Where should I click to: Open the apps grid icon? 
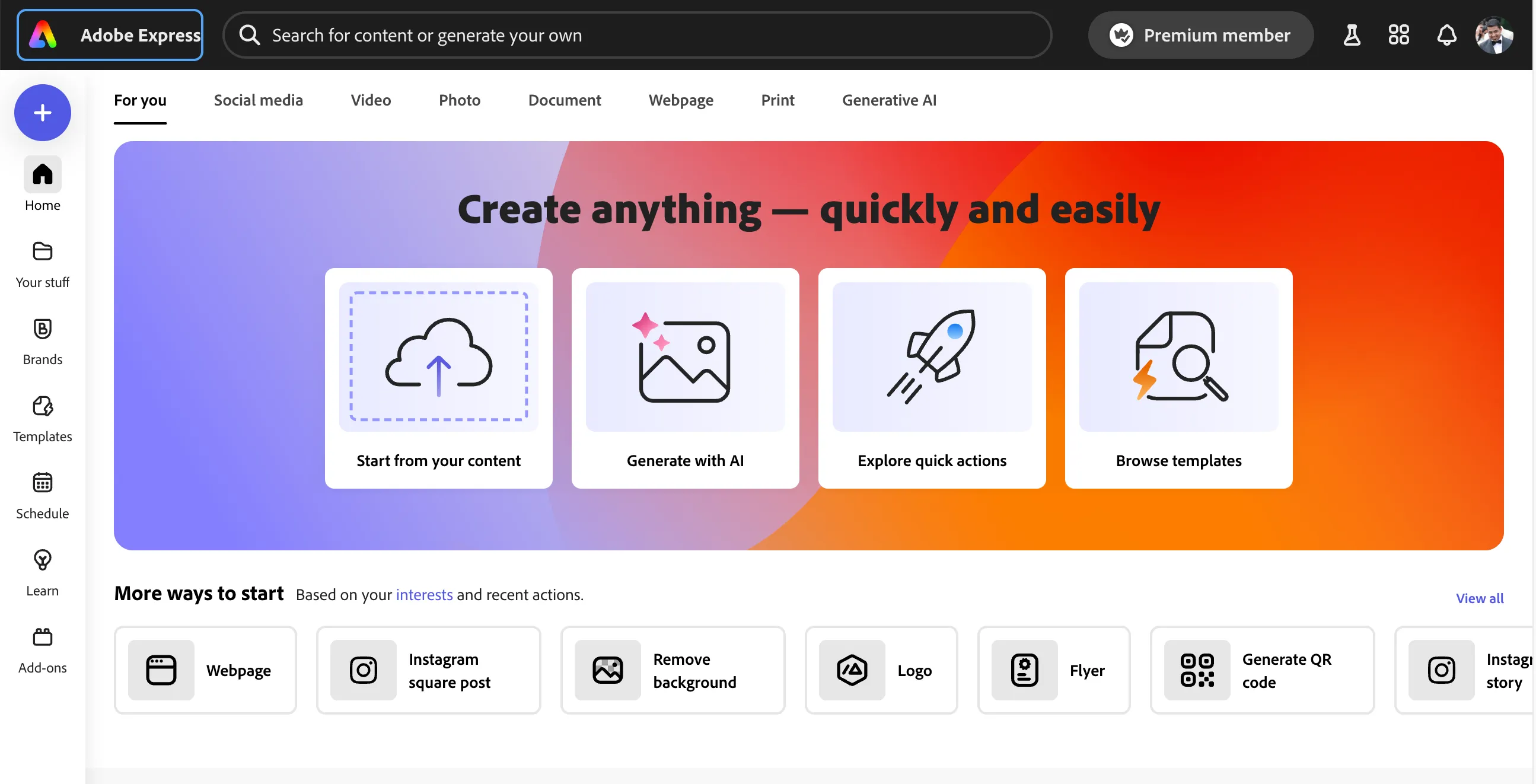coord(1398,35)
